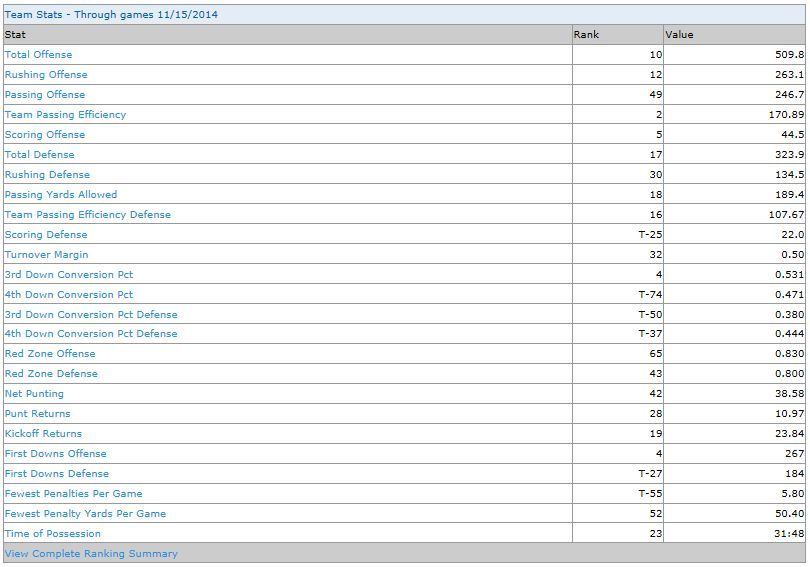This screenshot has height=567, width=810.
Task: Select Total Defense value 323.9
Action: coord(789,155)
